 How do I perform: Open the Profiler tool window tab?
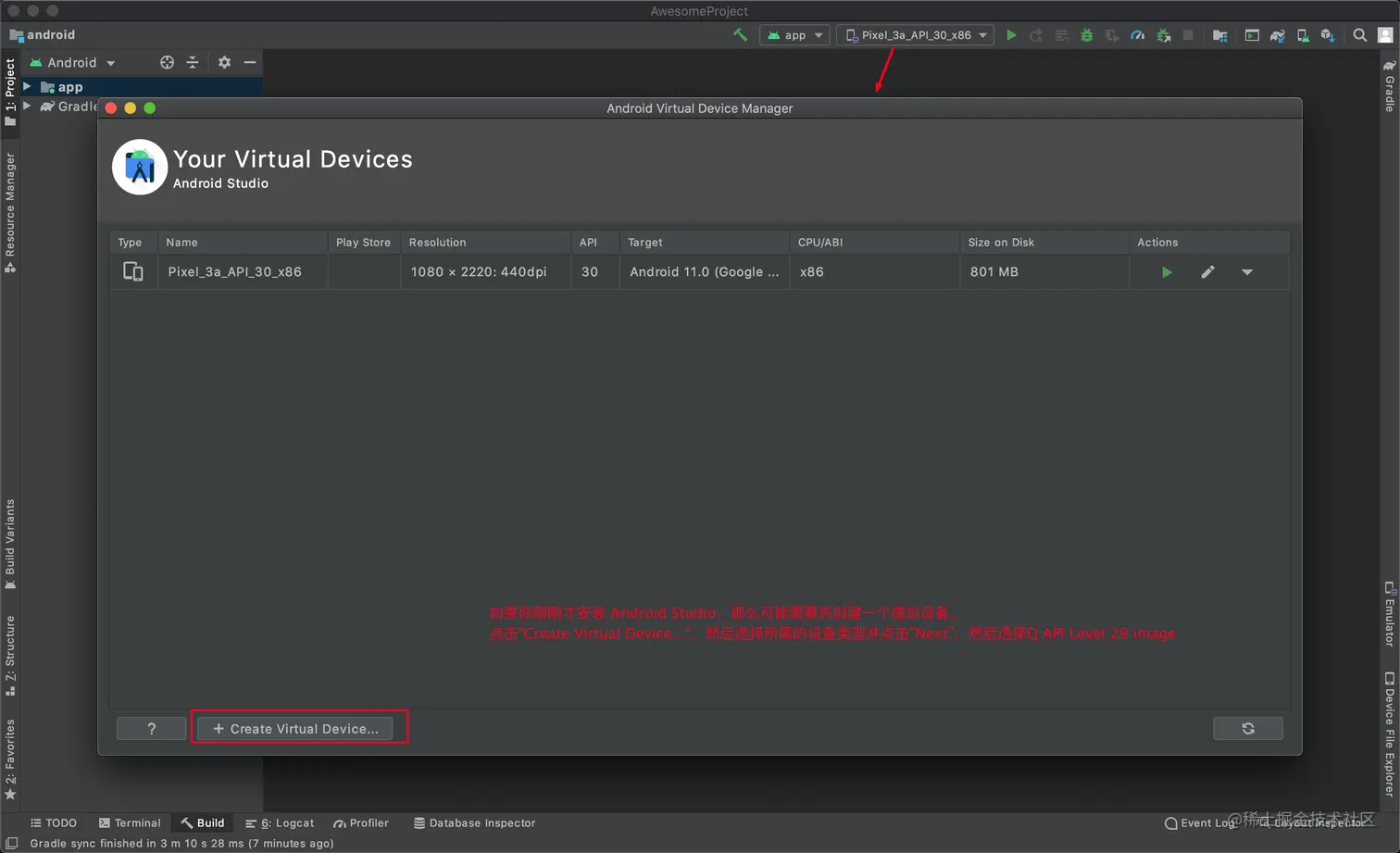point(361,822)
